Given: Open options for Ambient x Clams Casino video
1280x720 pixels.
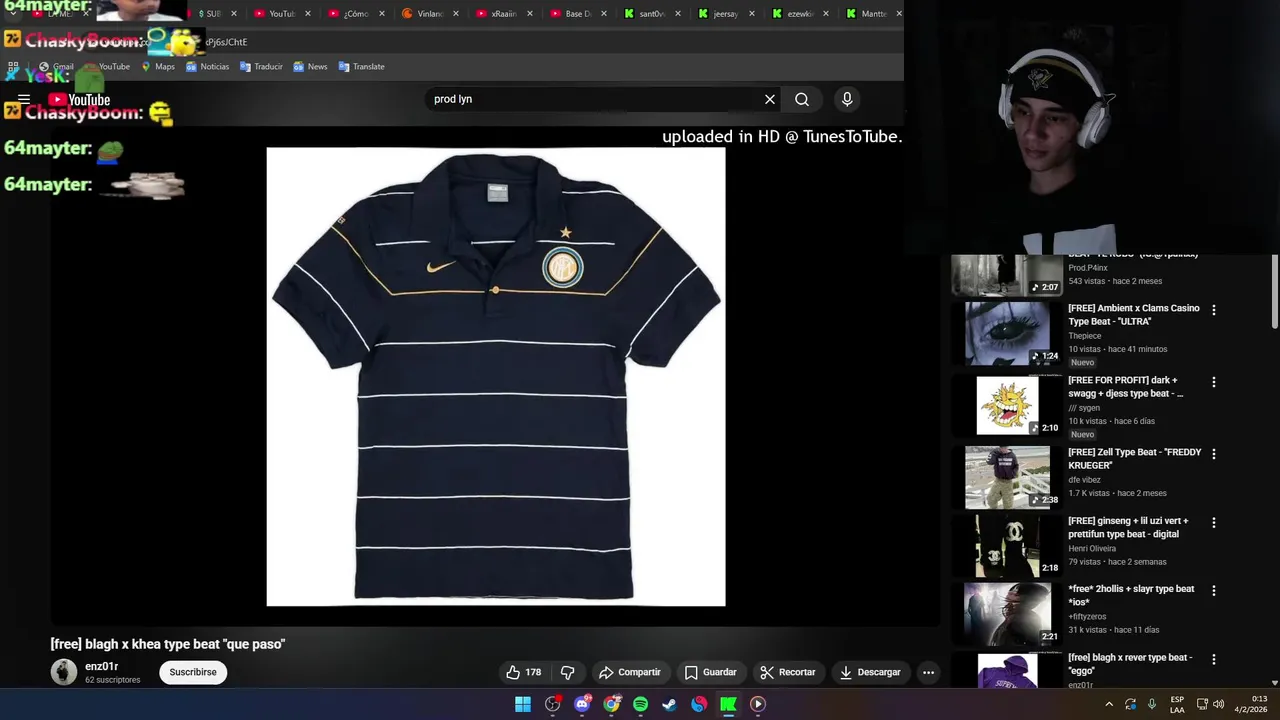Looking at the screenshot, I should coord(1214,310).
